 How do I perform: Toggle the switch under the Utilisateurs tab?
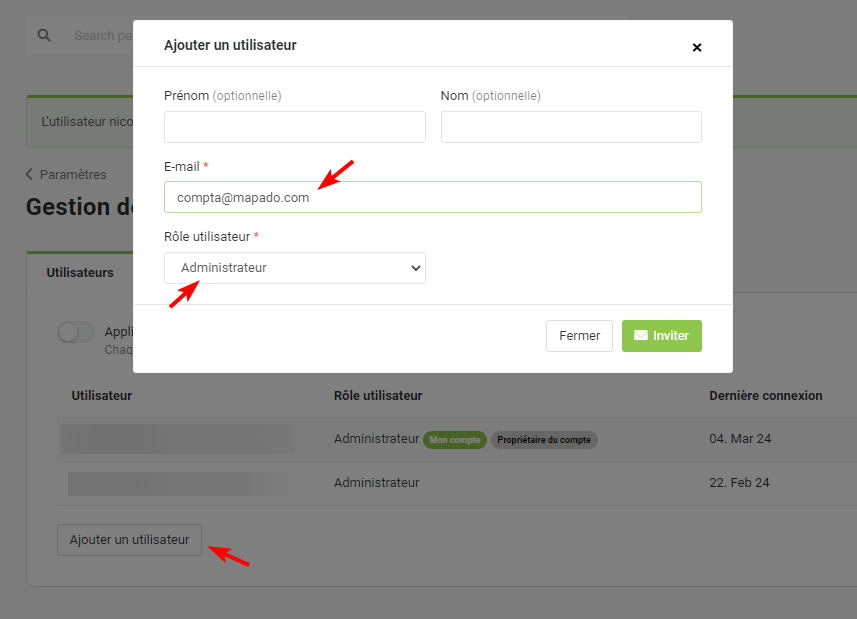tap(76, 333)
